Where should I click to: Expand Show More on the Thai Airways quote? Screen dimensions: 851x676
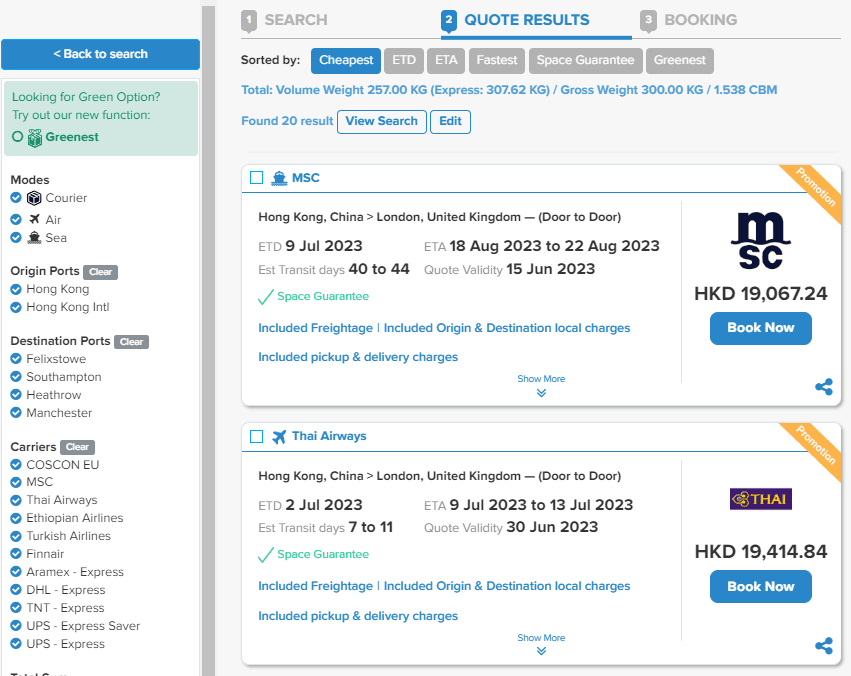click(x=541, y=638)
